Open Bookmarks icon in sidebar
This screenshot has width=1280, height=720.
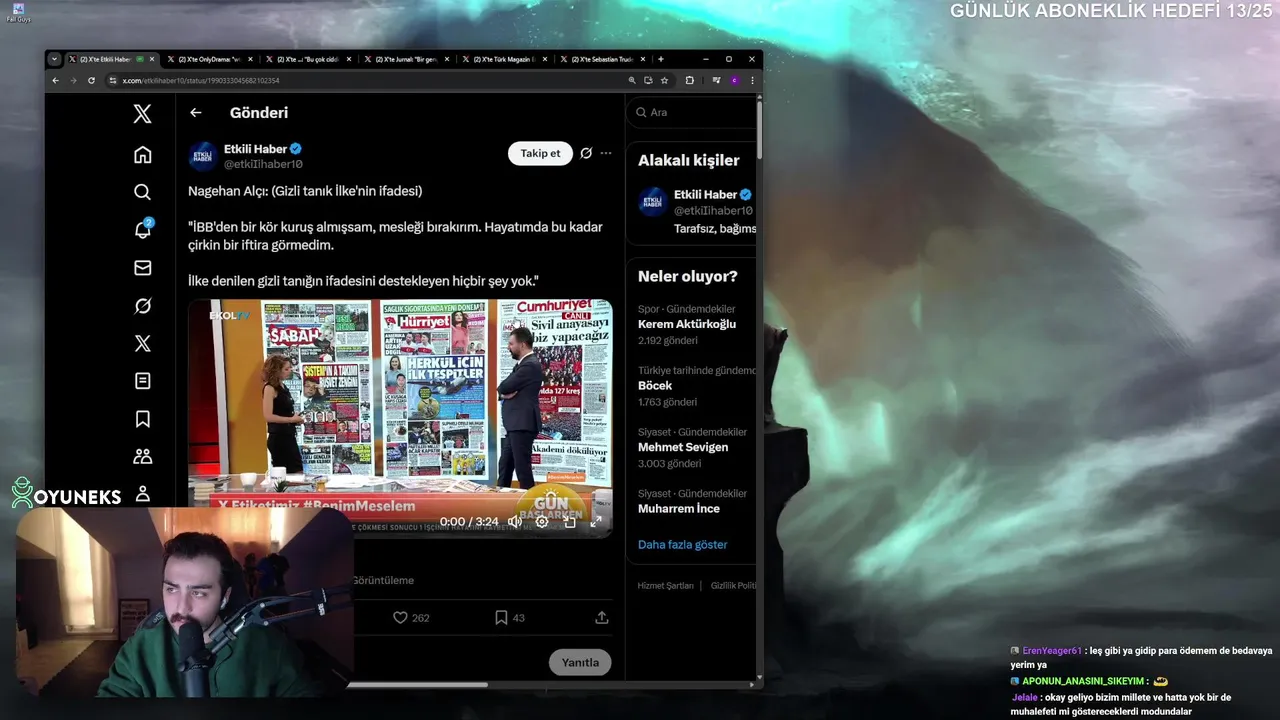coord(142,419)
